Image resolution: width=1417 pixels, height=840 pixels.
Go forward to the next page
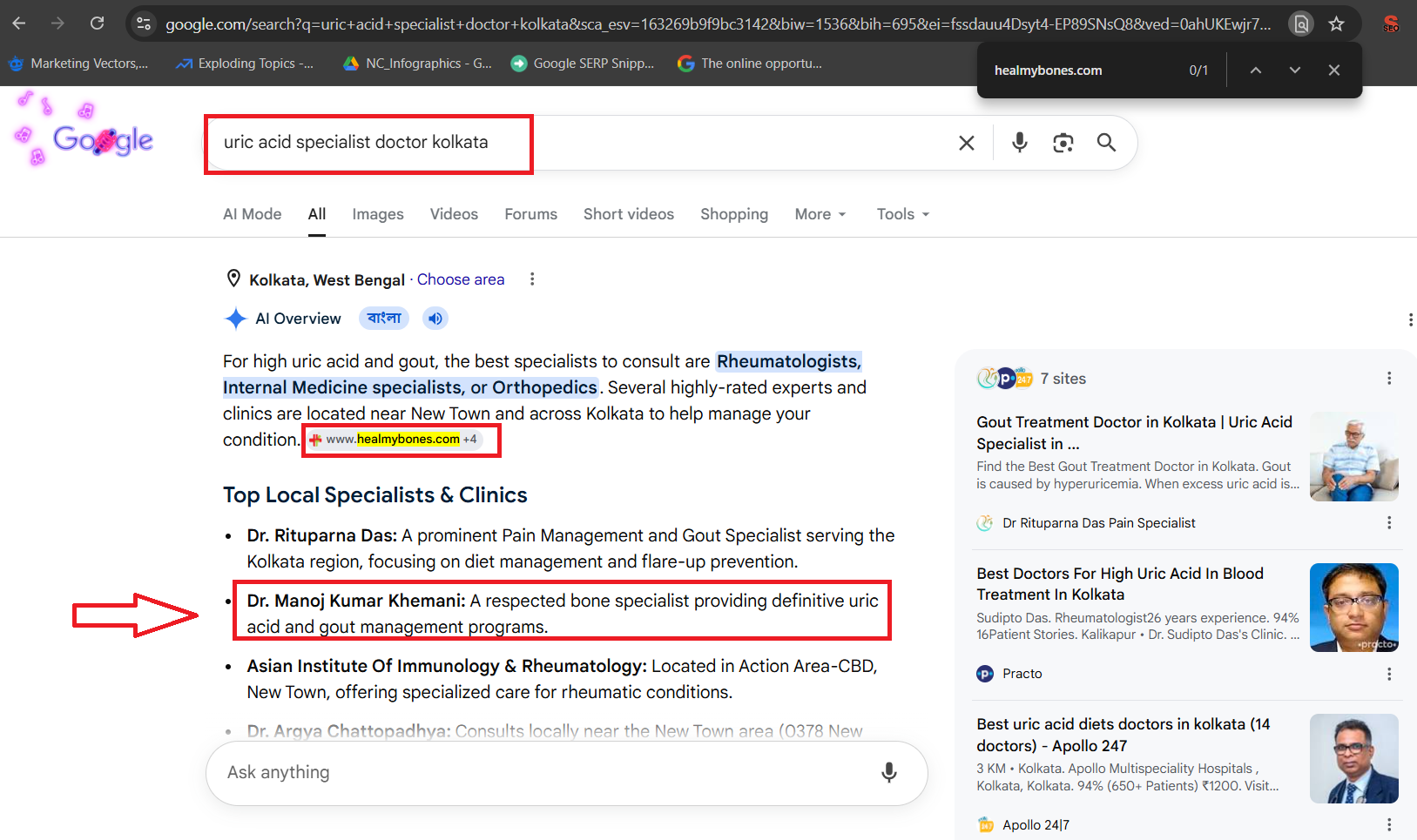[x=57, y=24]
